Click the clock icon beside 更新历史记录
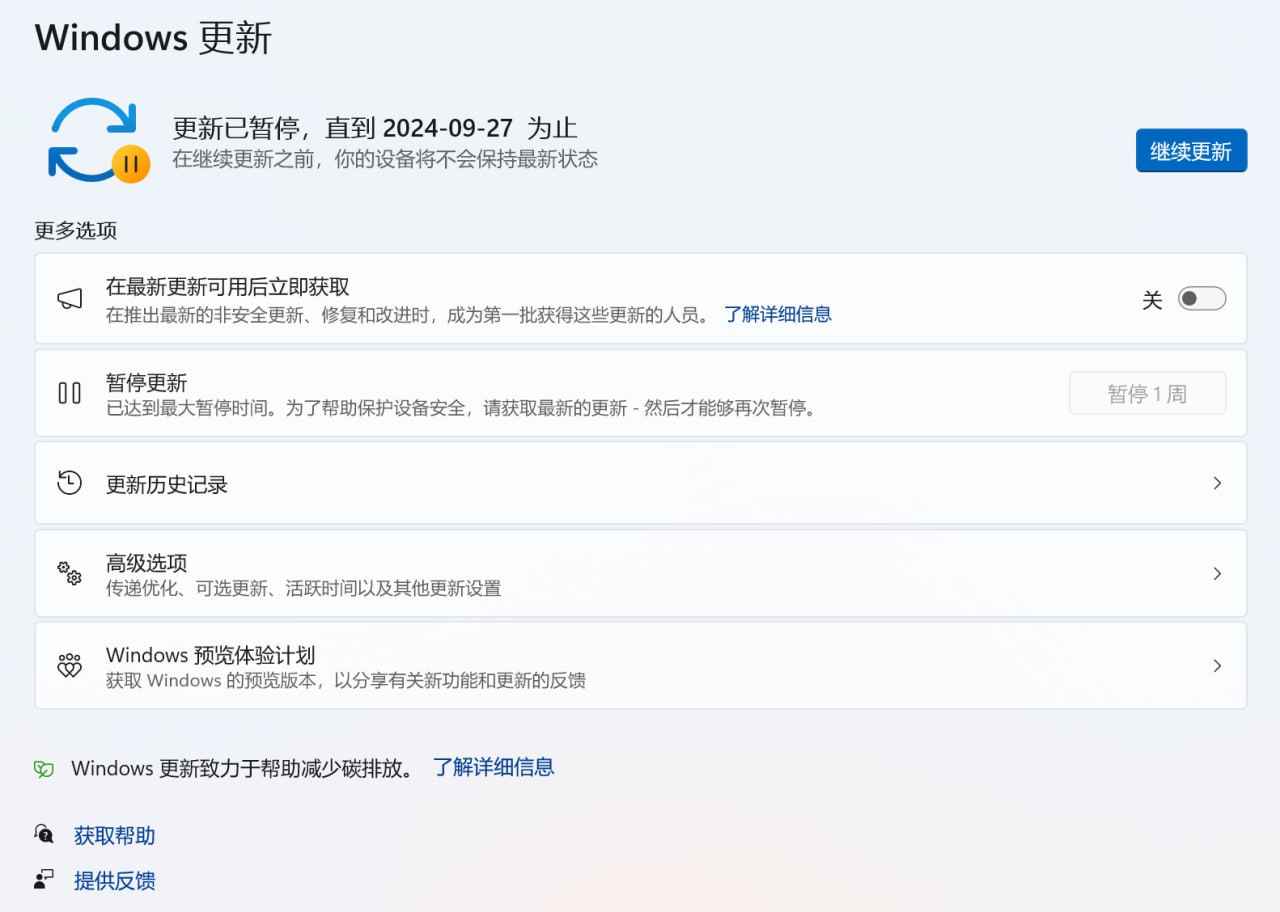Viewport: 1280px width, 912px height. [69, 482]
